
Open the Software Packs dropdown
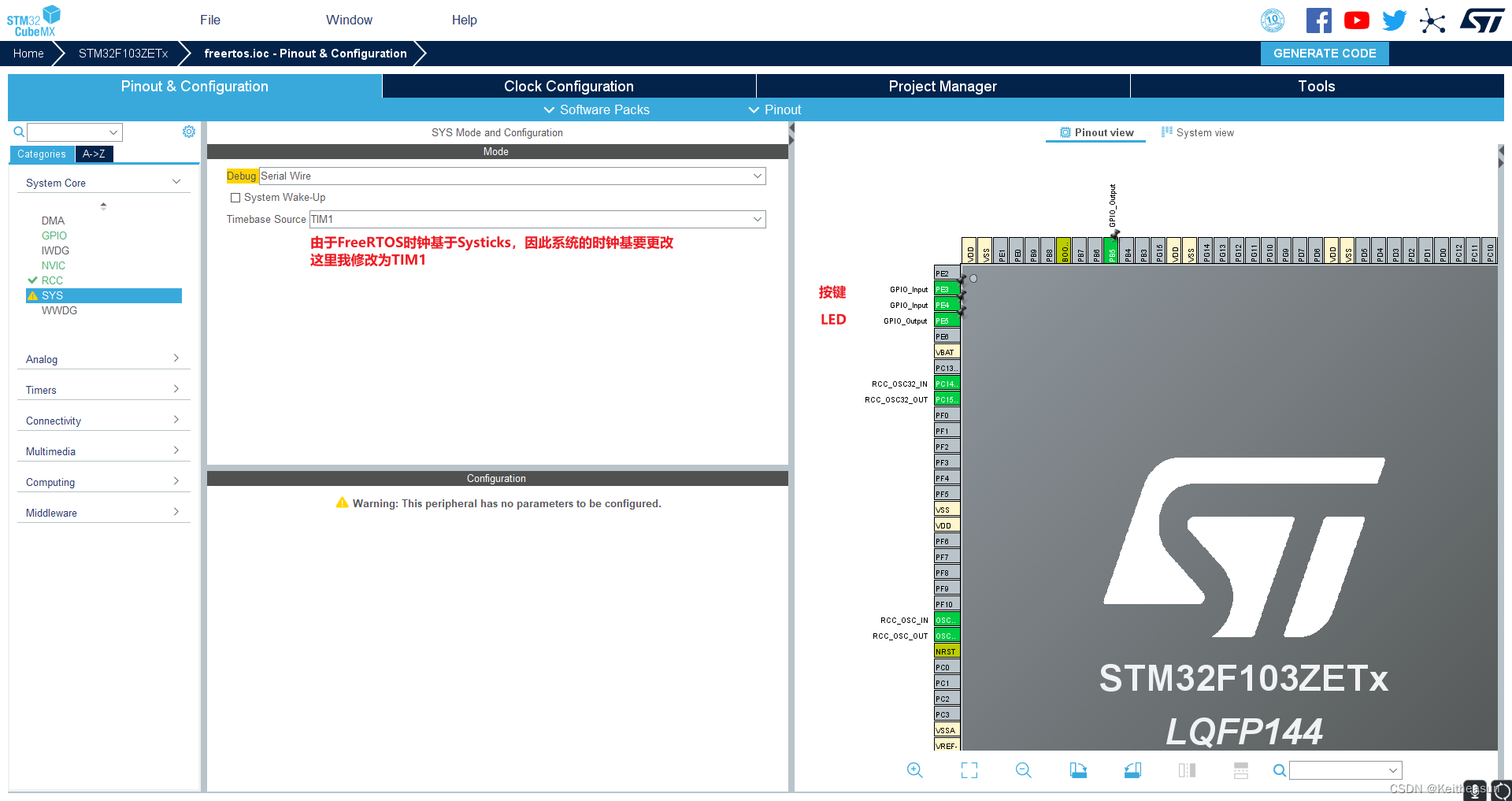597,109
